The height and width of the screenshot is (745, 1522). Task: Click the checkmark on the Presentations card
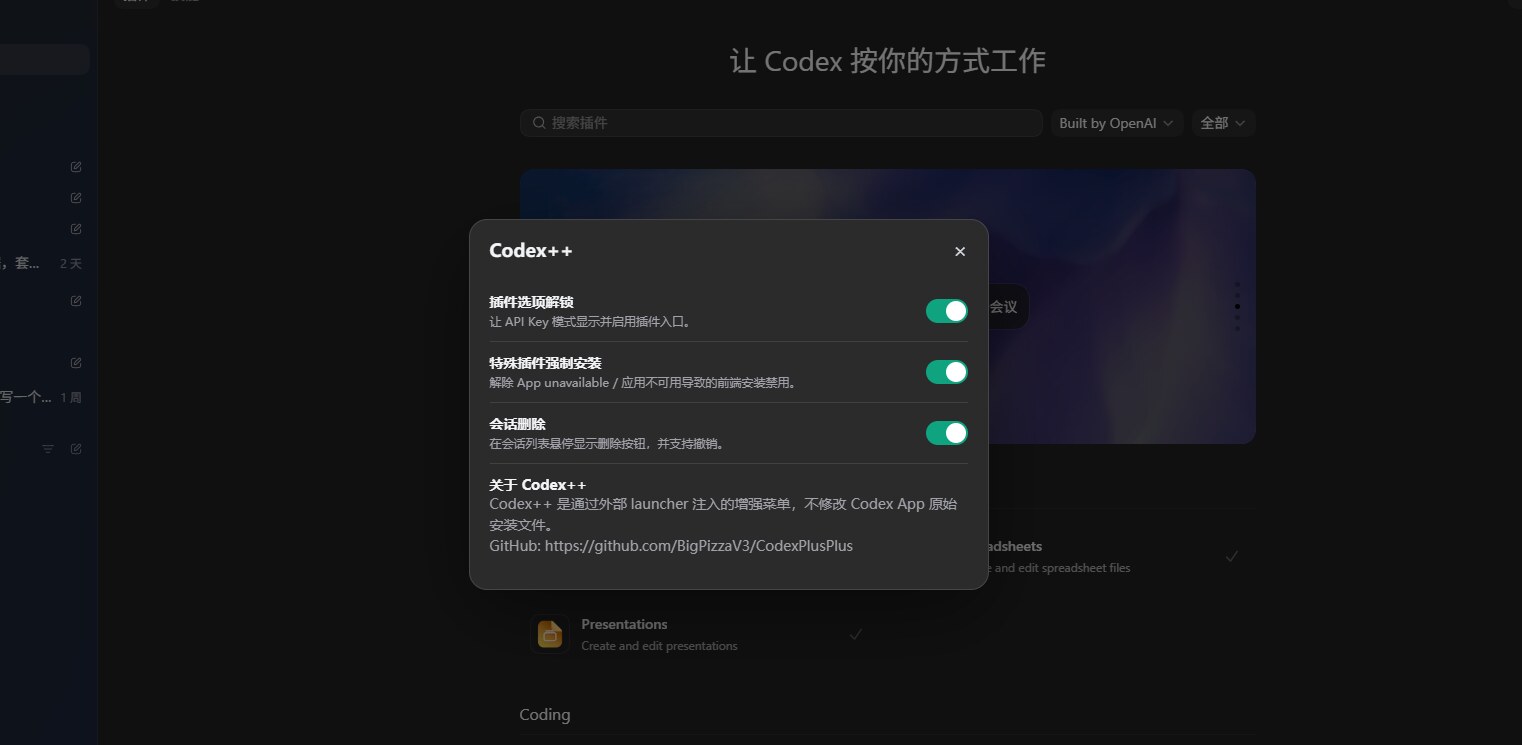(x=856, y=634)
